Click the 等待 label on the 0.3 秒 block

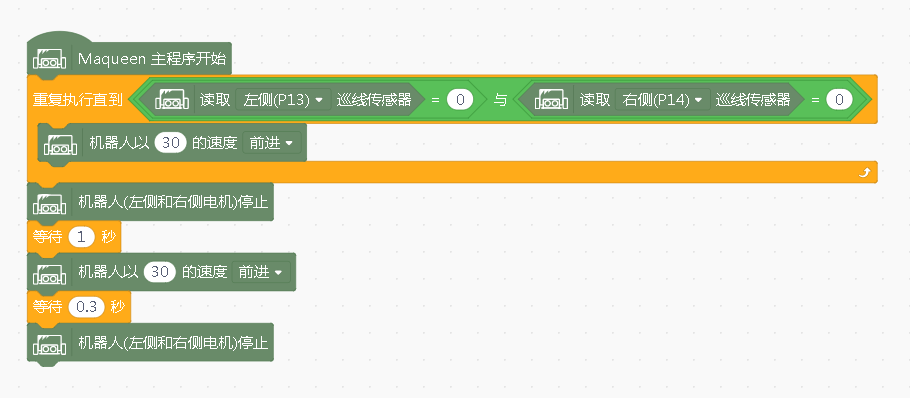pyautogui.click(x=48, y=307)
